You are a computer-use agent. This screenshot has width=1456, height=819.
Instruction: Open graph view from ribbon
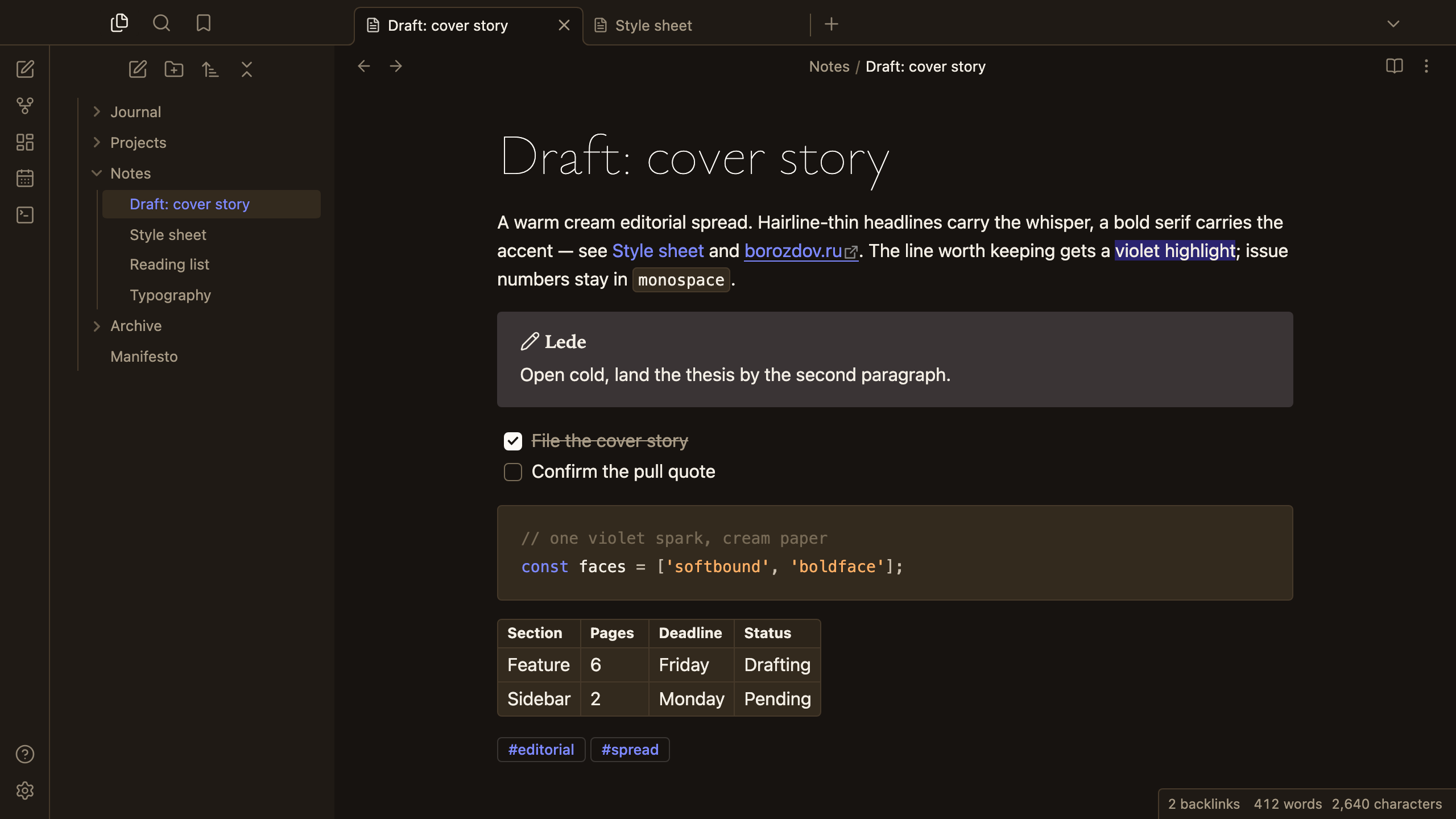click(25, 106)
